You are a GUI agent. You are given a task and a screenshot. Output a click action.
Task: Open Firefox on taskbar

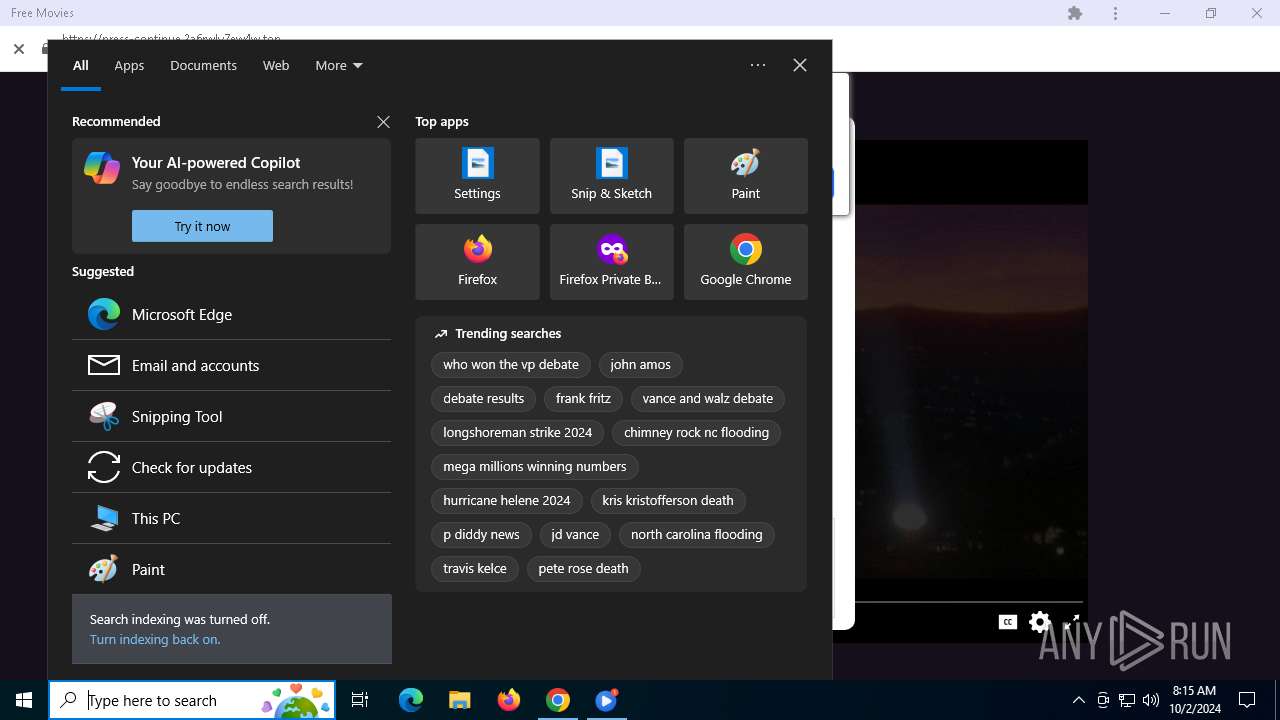coord(509,700)
